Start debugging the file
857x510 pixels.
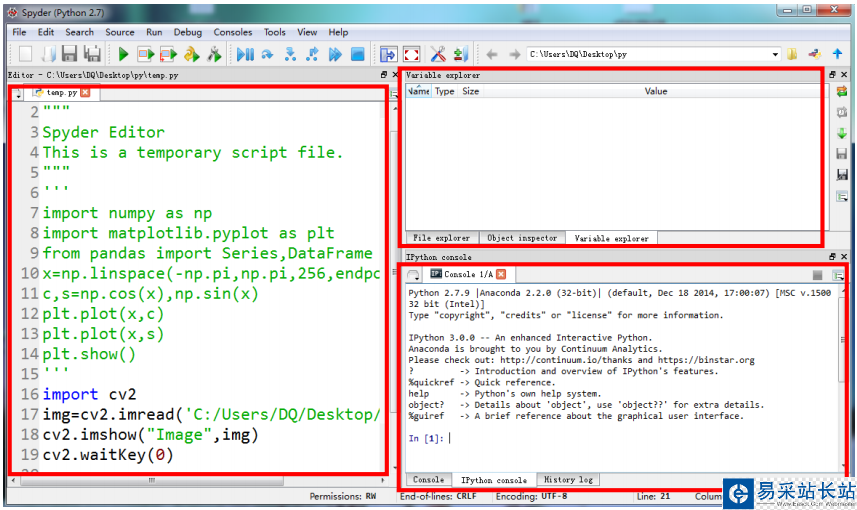245,54
